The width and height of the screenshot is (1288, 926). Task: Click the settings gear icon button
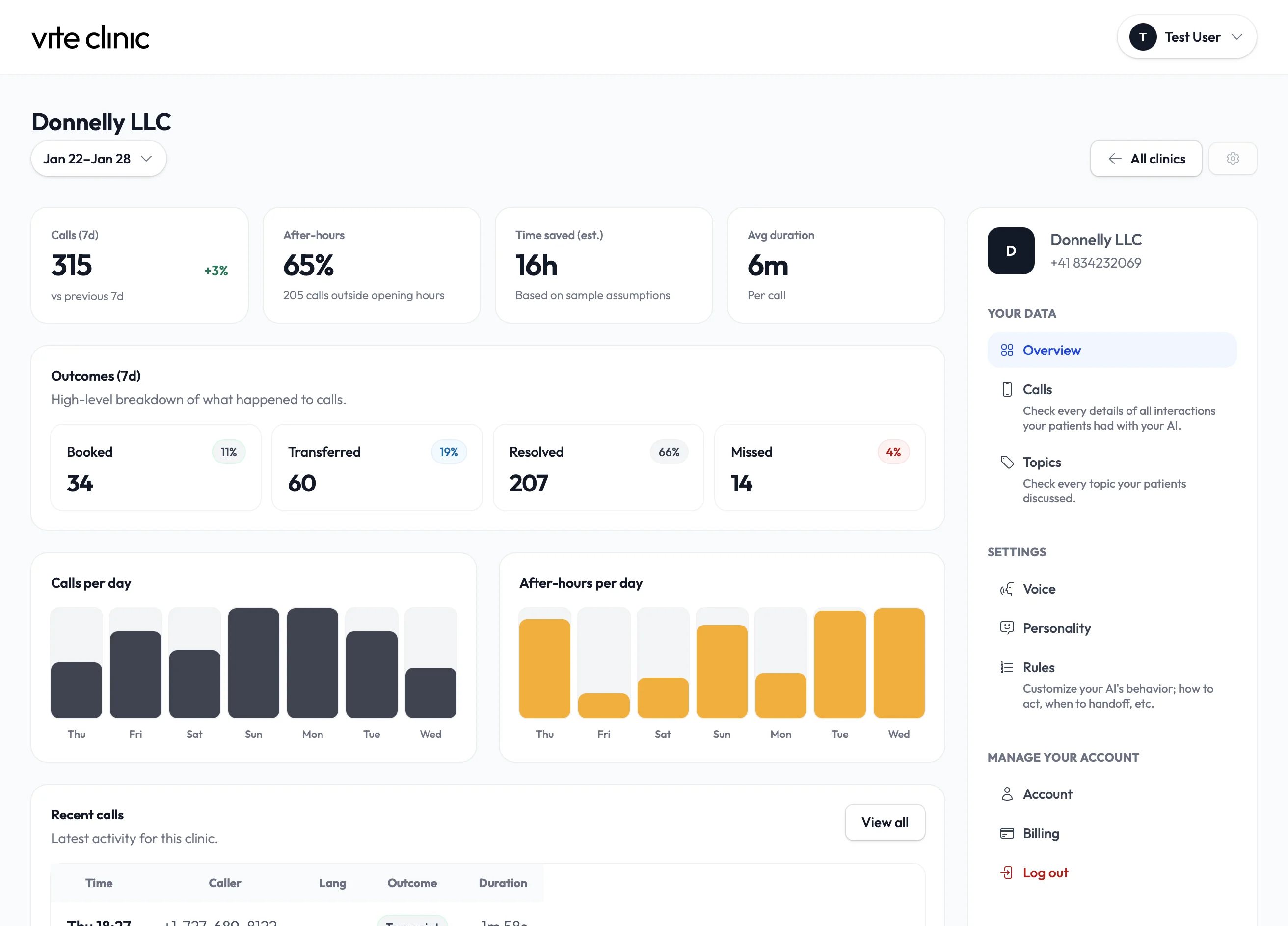click(x=1233, y=159)
